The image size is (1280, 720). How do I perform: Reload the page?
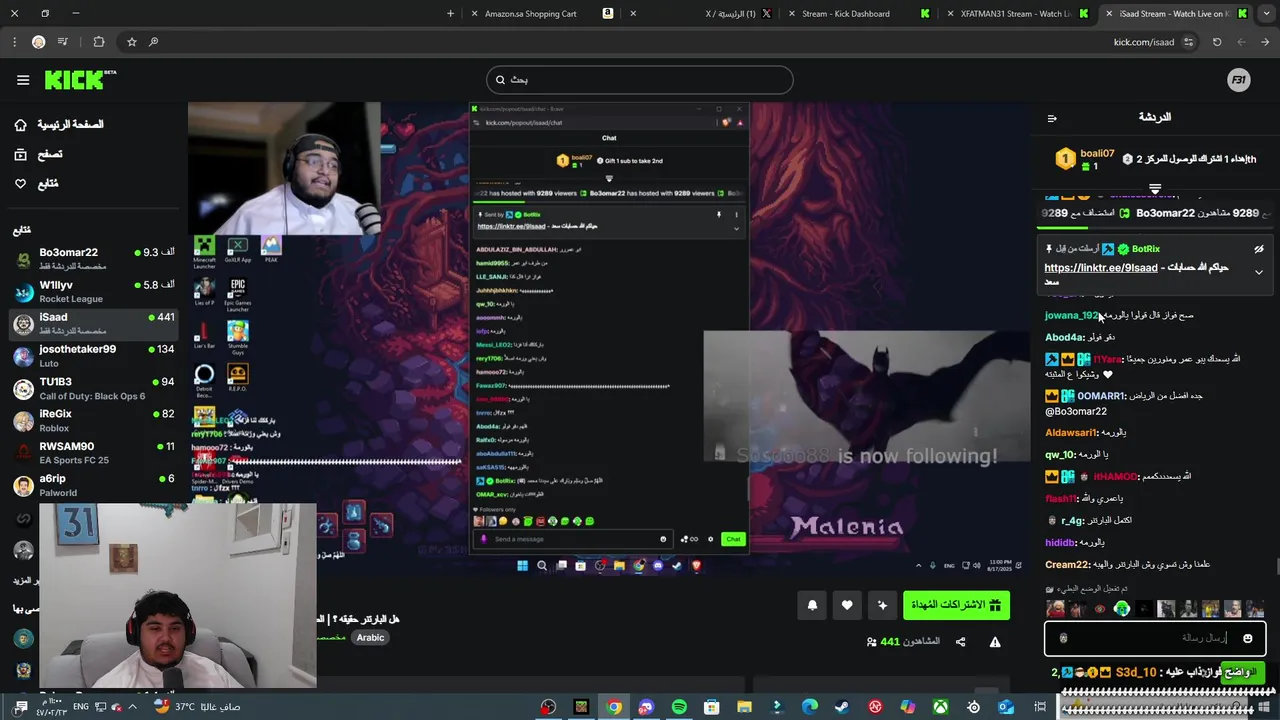click(x=1217, y=42)
